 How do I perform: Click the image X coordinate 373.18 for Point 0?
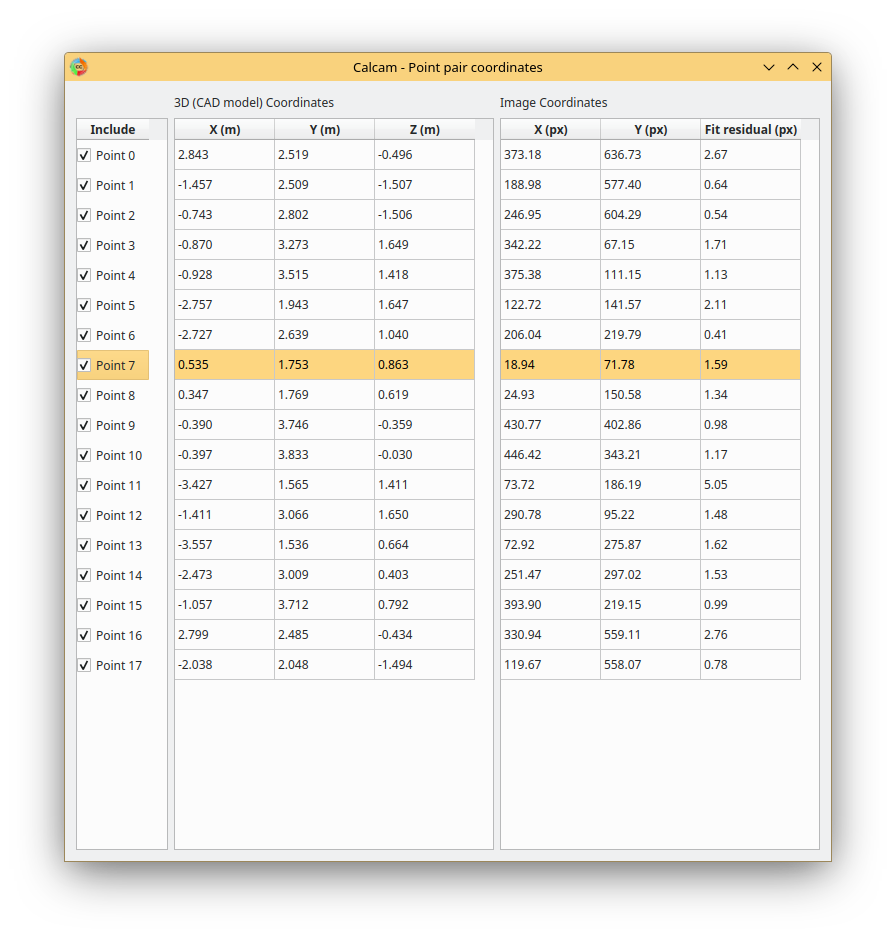pyautogui.click(x=550, y=154)
